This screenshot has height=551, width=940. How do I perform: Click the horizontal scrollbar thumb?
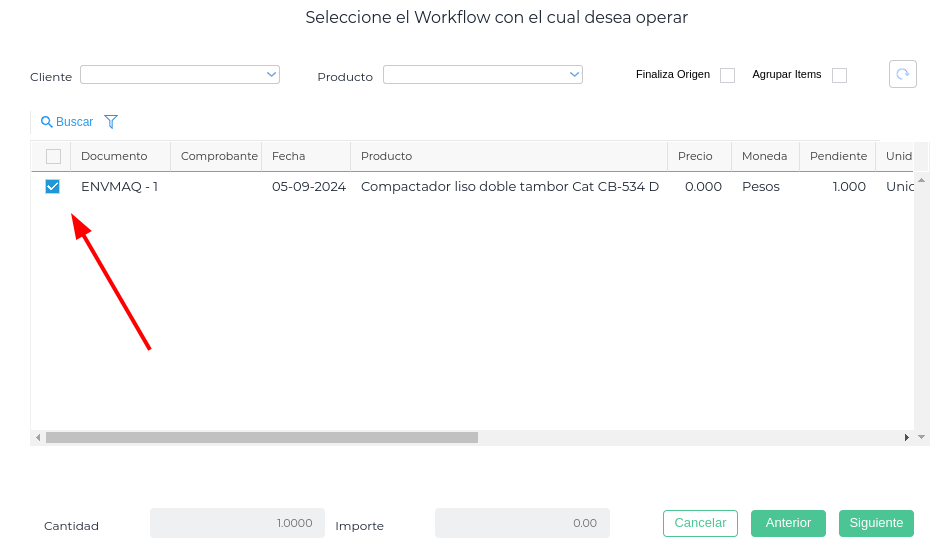262,437
